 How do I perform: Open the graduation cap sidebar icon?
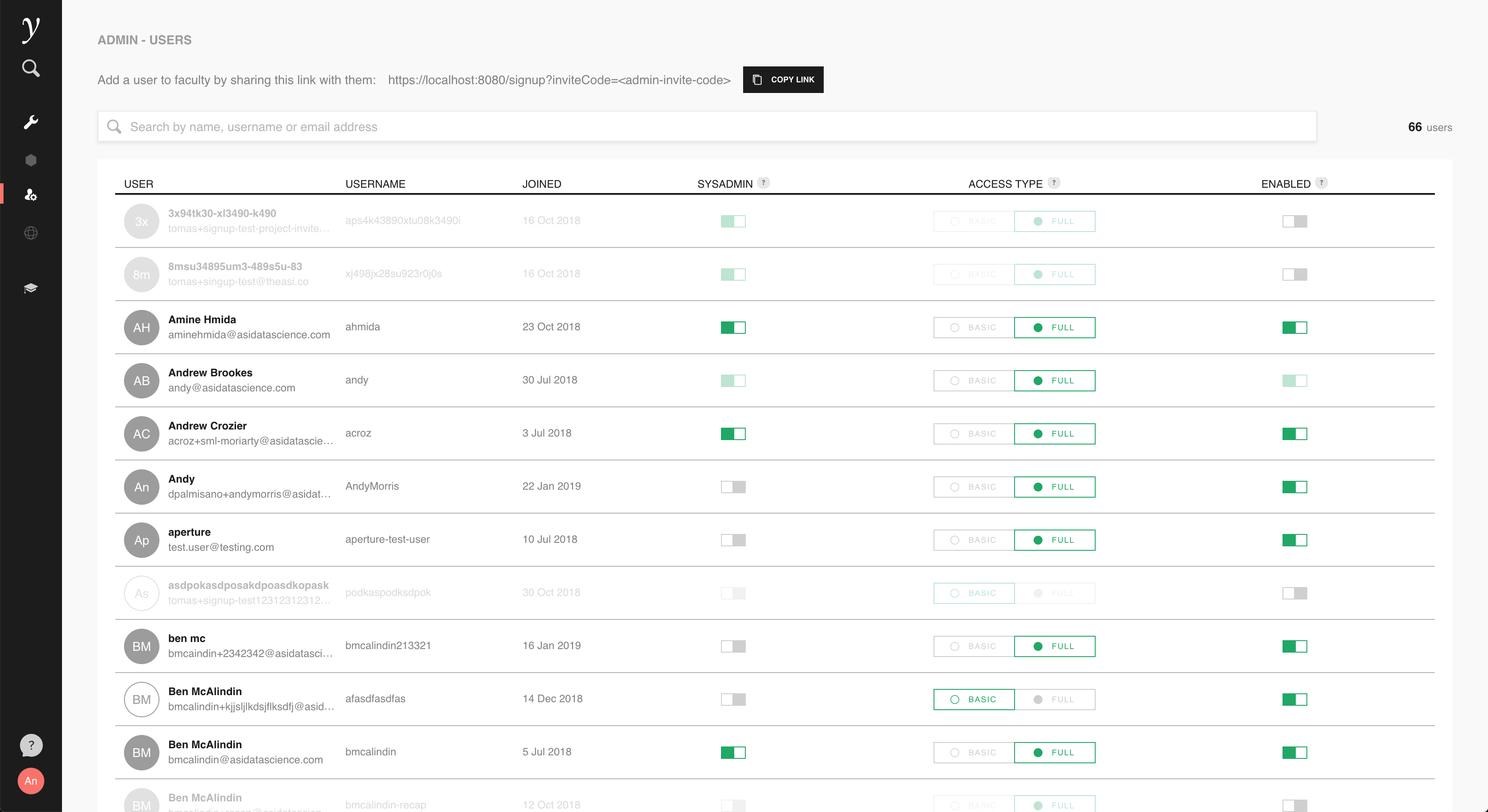point(31,288)
